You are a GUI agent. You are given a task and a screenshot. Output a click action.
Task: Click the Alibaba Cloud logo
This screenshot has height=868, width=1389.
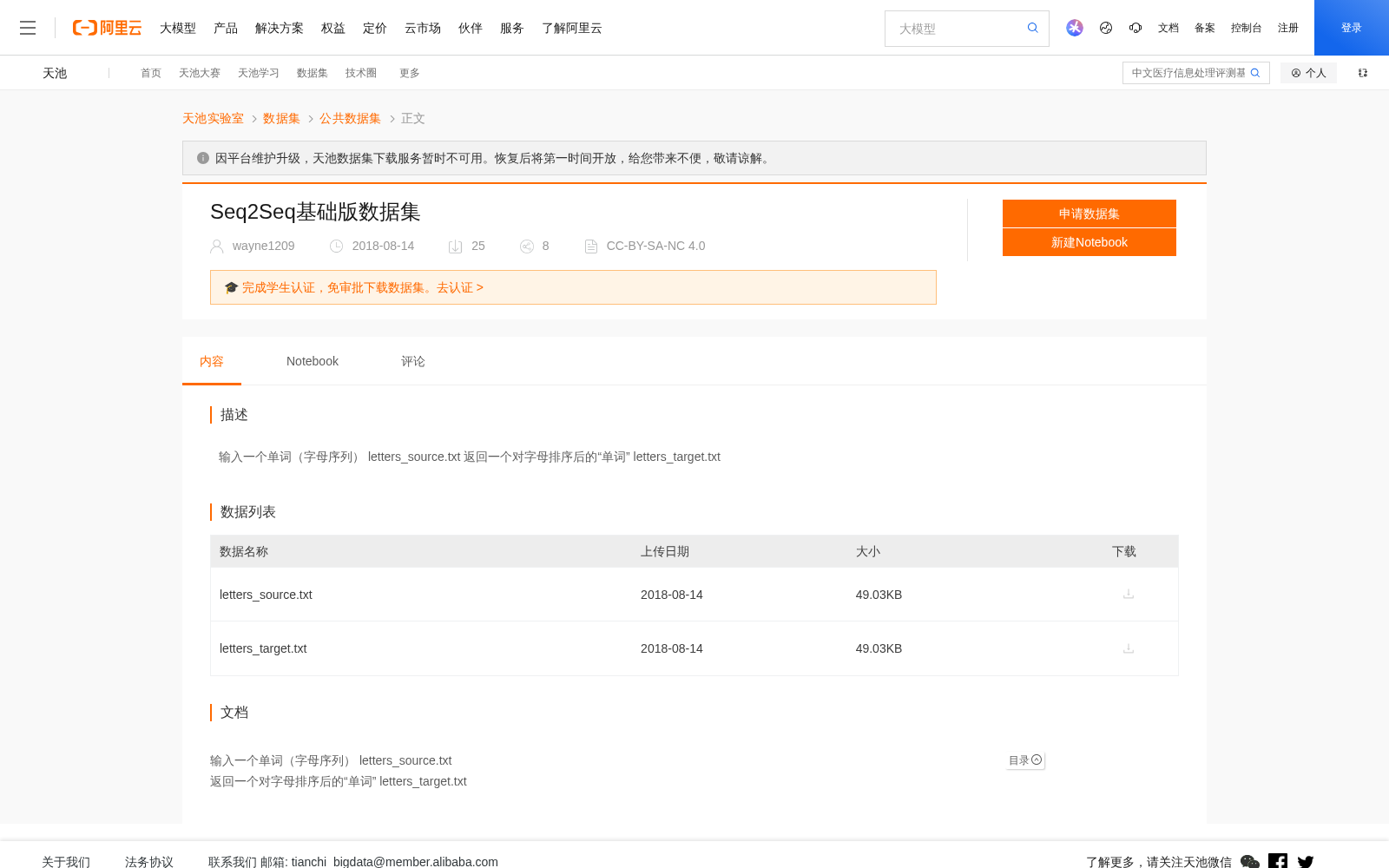(107, 28)
